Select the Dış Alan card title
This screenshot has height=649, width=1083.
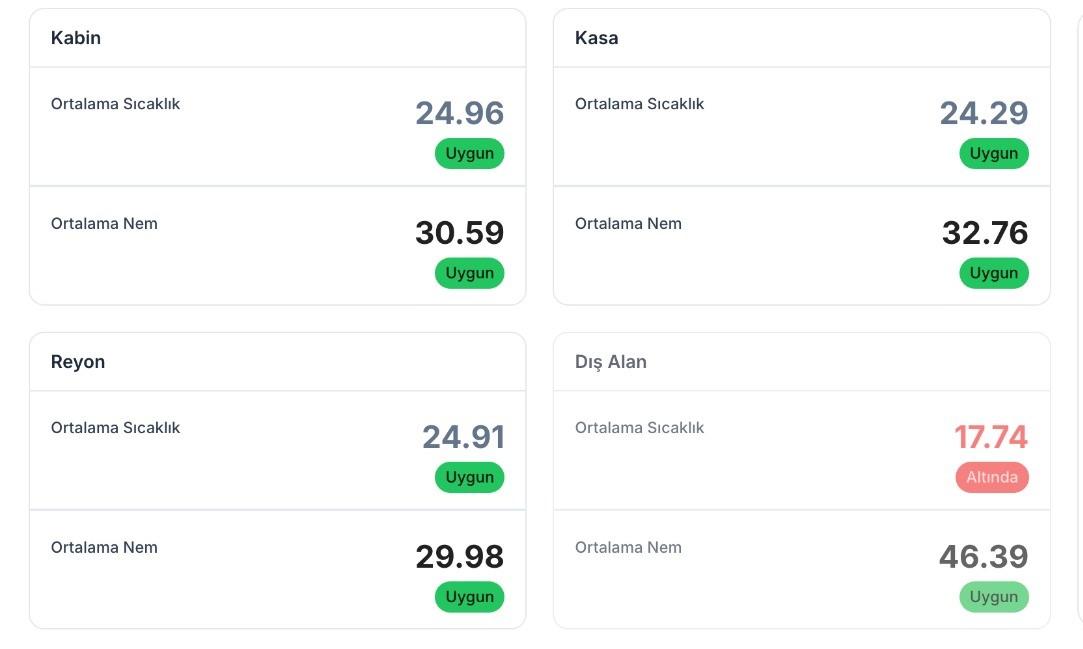[611, 362]
